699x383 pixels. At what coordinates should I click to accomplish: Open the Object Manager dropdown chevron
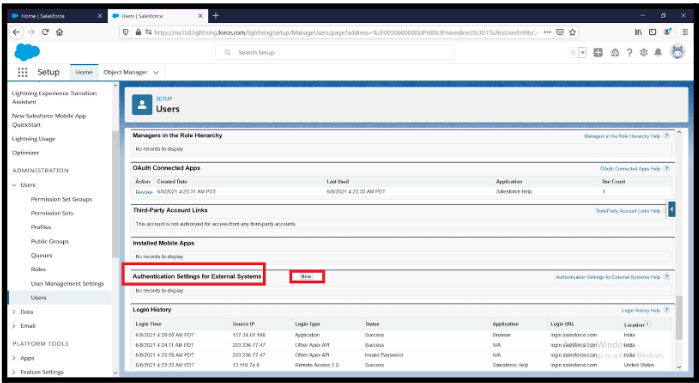click(156, 72)
